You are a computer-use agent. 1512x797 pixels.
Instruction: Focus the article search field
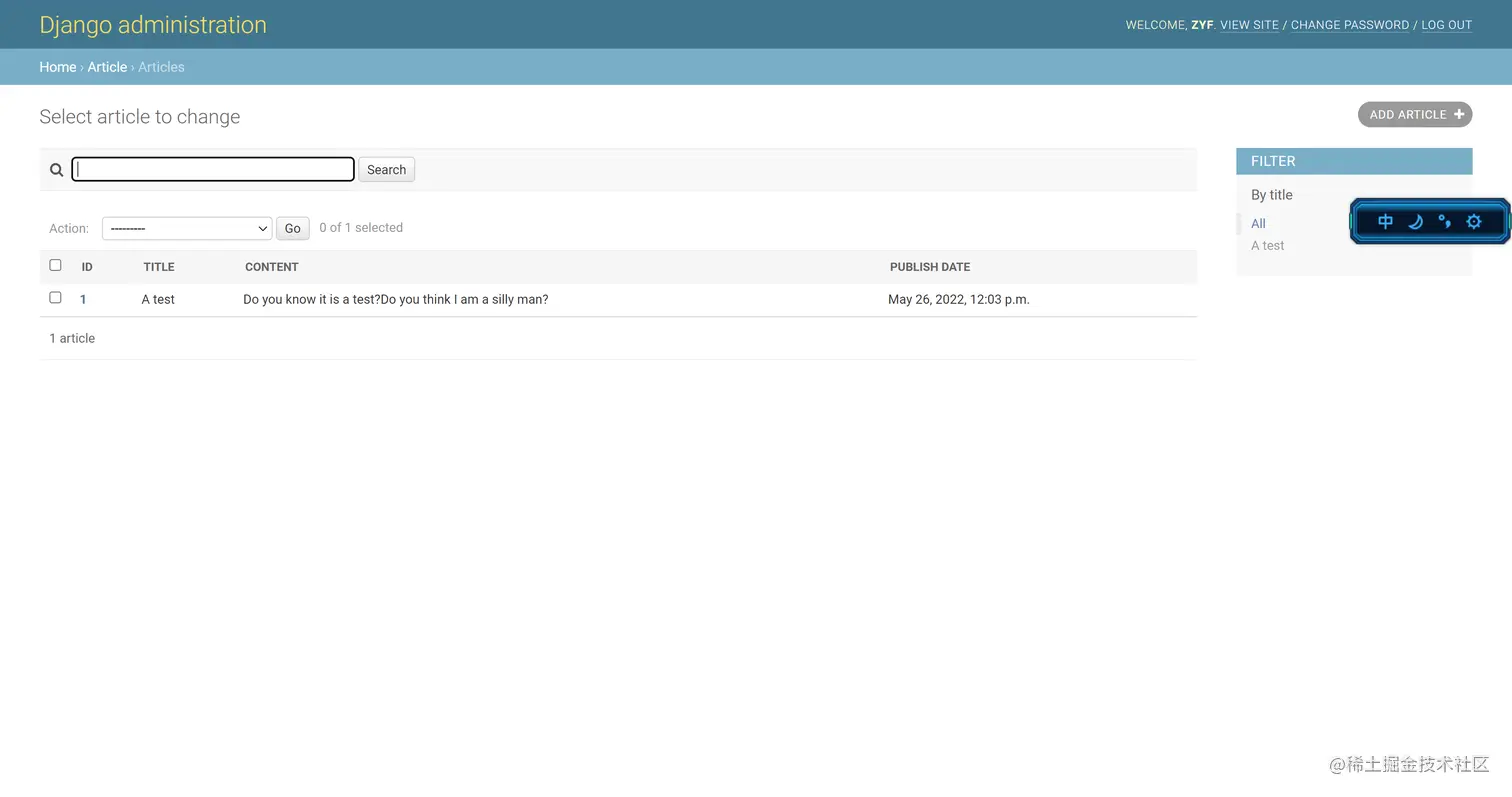[213, 169]
